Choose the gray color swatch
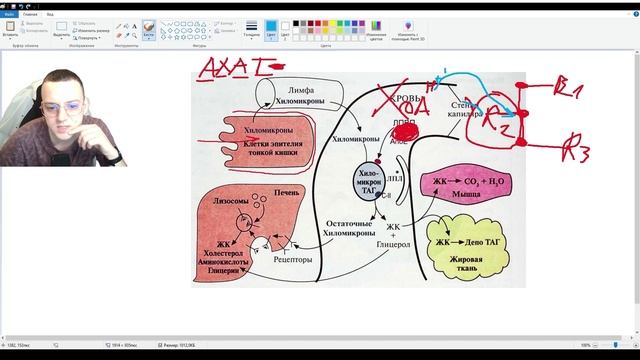 pos(303,24)
